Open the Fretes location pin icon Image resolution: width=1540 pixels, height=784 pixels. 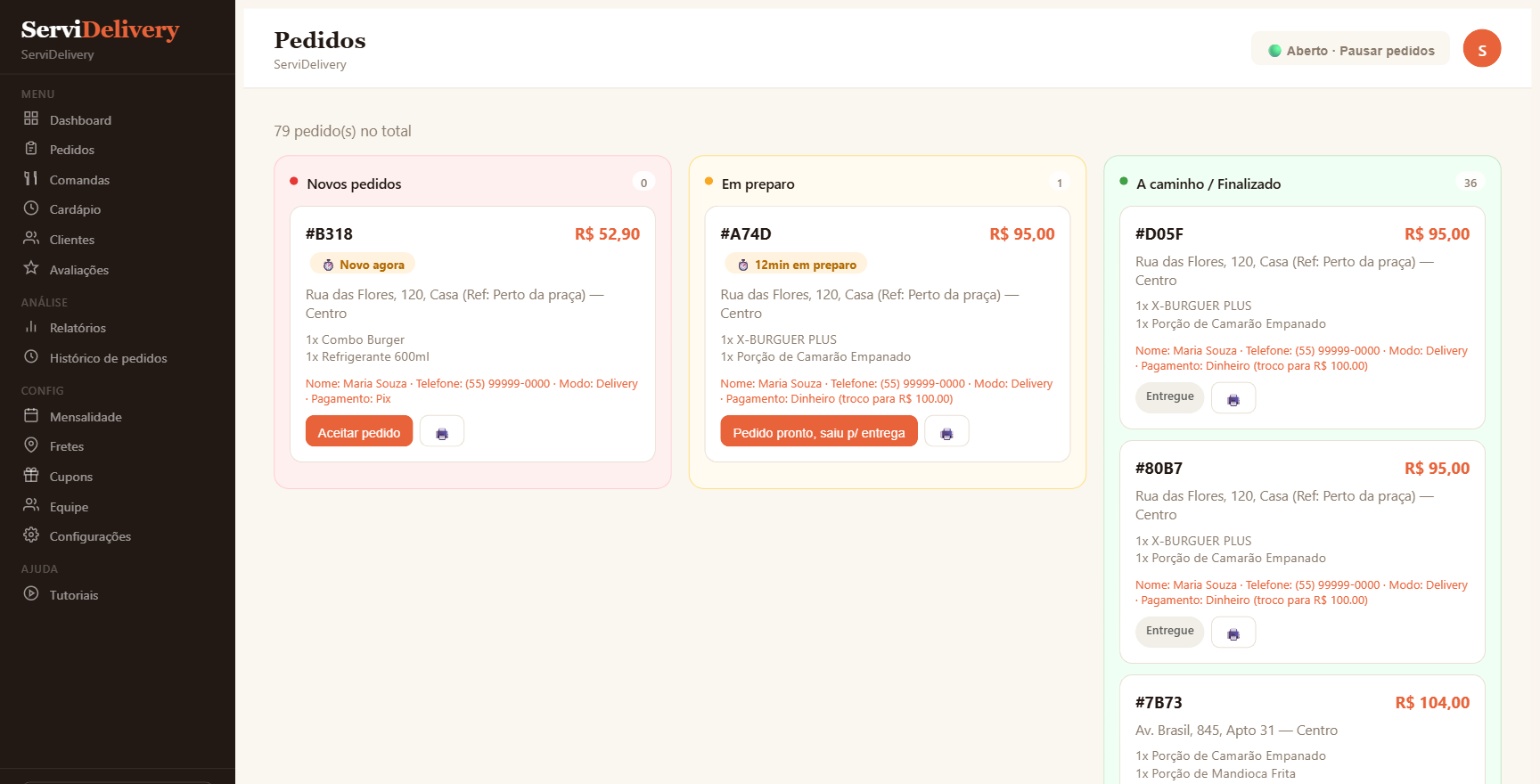pos(31,445)
